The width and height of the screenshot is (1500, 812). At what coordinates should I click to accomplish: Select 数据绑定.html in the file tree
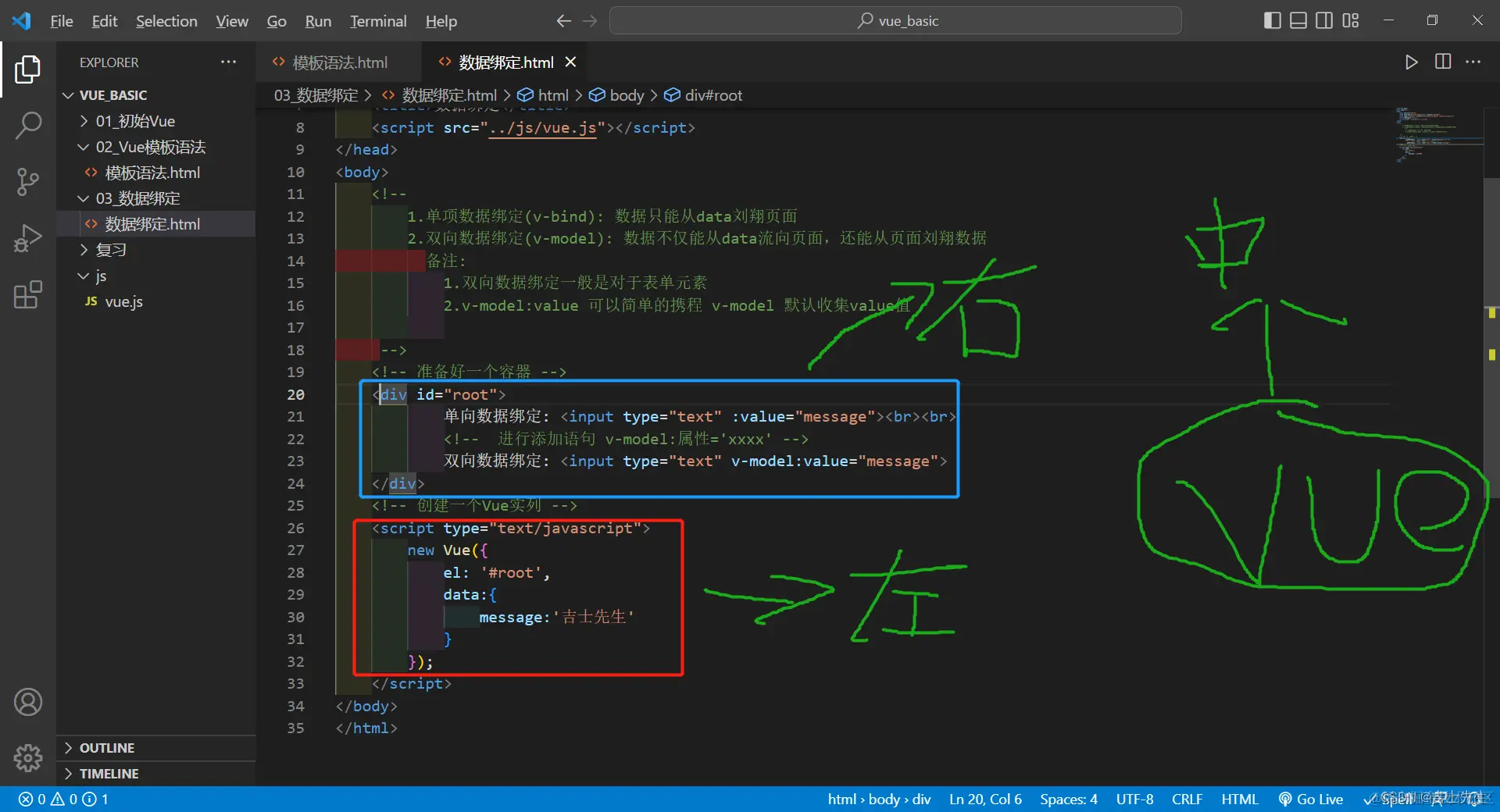pos(156,224)
